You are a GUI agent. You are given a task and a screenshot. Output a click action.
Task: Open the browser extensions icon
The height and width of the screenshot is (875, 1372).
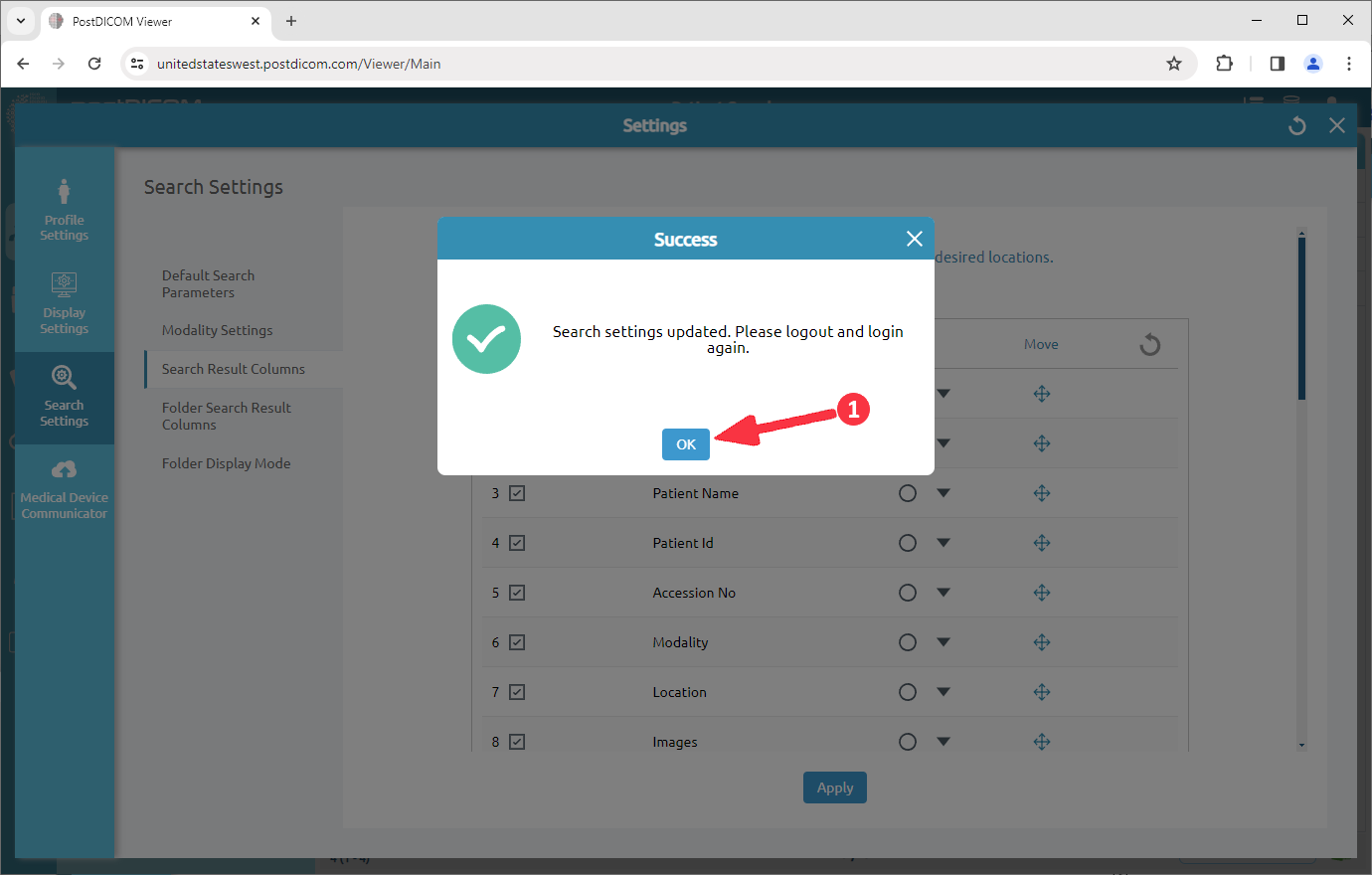1224,63
